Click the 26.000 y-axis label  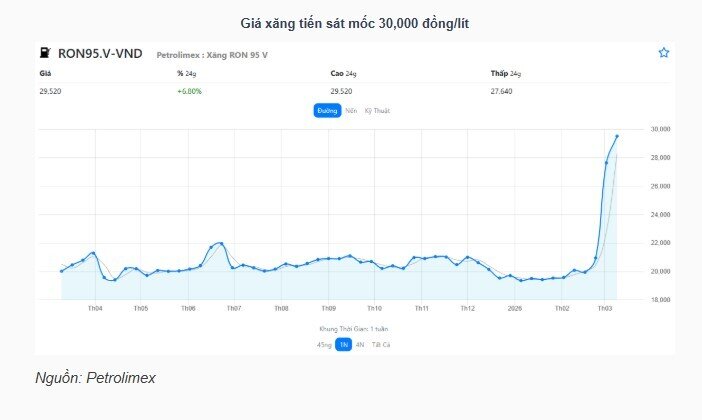(x=660, y=186)
